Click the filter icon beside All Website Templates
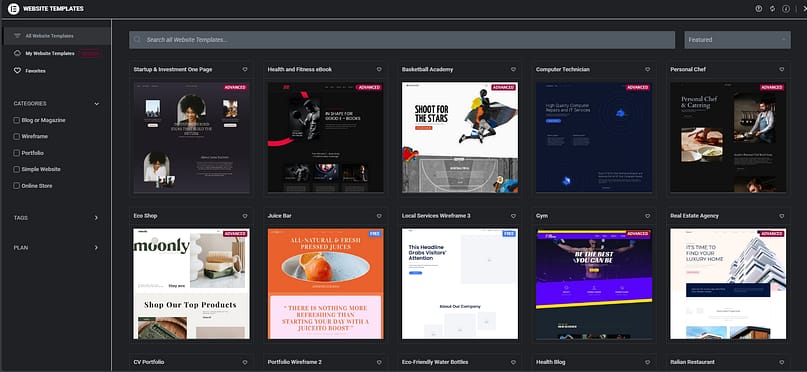The image size is (807, 372). point(17,36)
